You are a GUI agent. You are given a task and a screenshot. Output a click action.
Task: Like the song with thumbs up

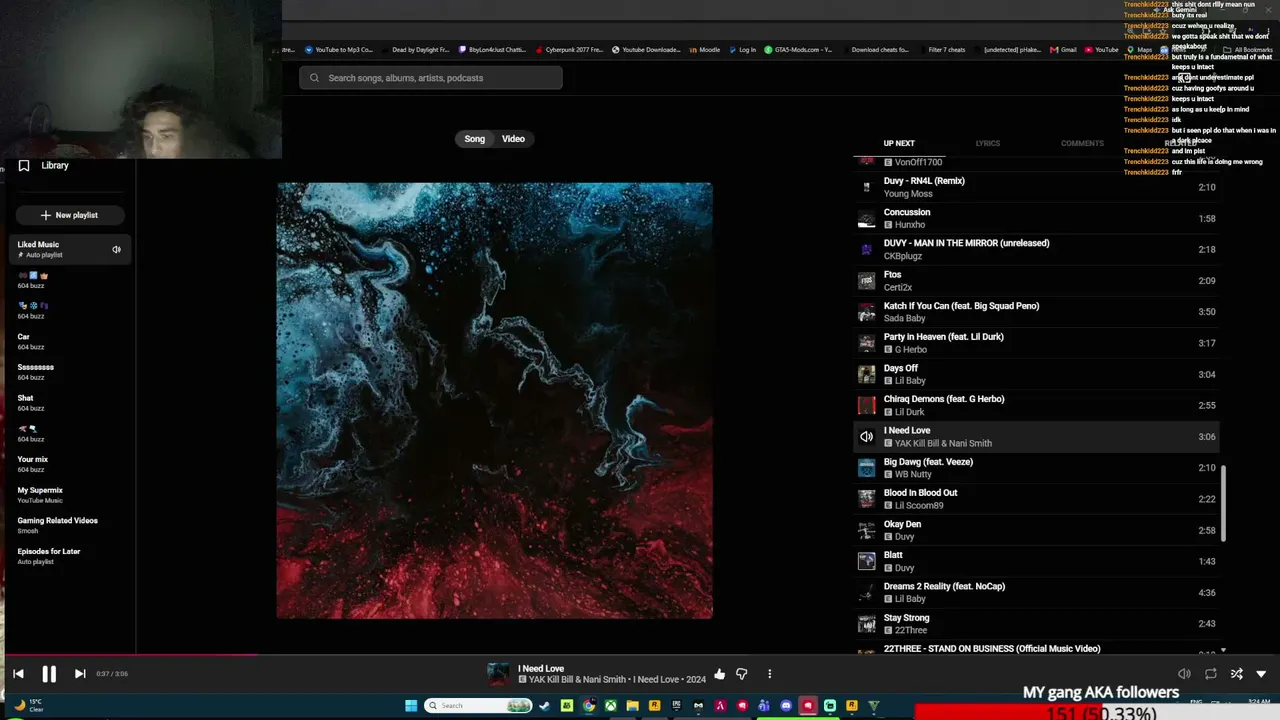719,674
